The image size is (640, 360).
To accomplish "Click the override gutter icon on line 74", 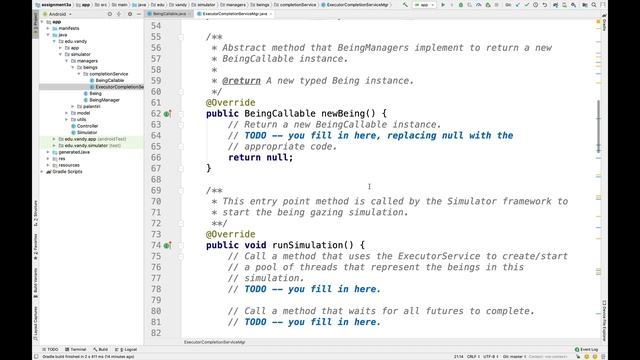I will (x=167, y=245).
